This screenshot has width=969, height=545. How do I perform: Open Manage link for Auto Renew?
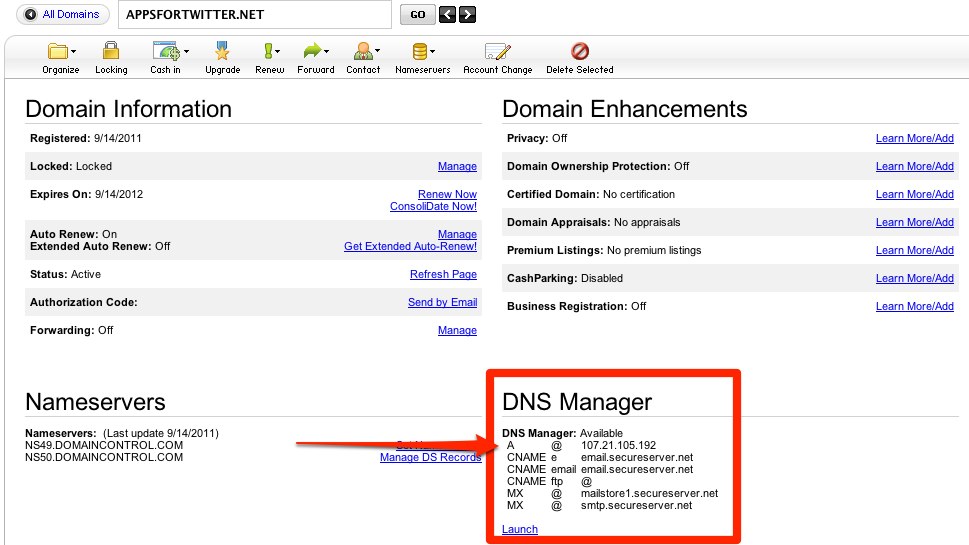457,234
